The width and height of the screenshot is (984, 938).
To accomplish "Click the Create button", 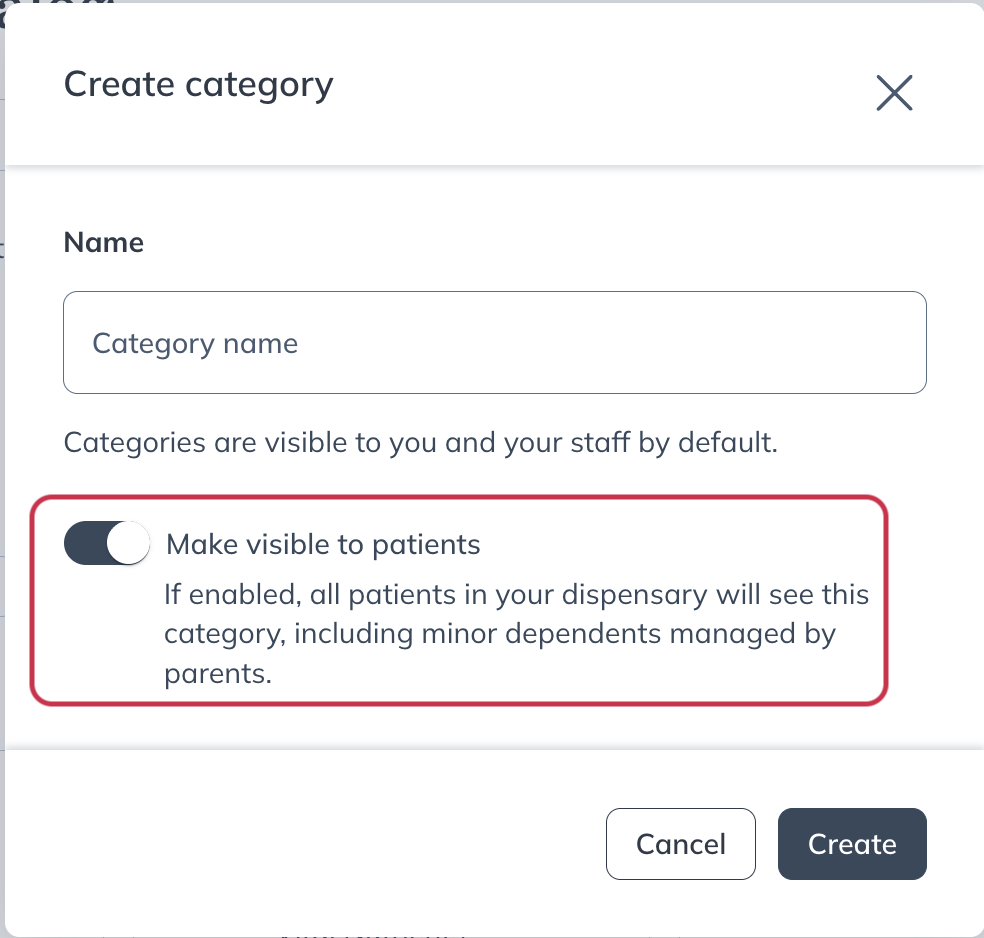I will 852,844.
